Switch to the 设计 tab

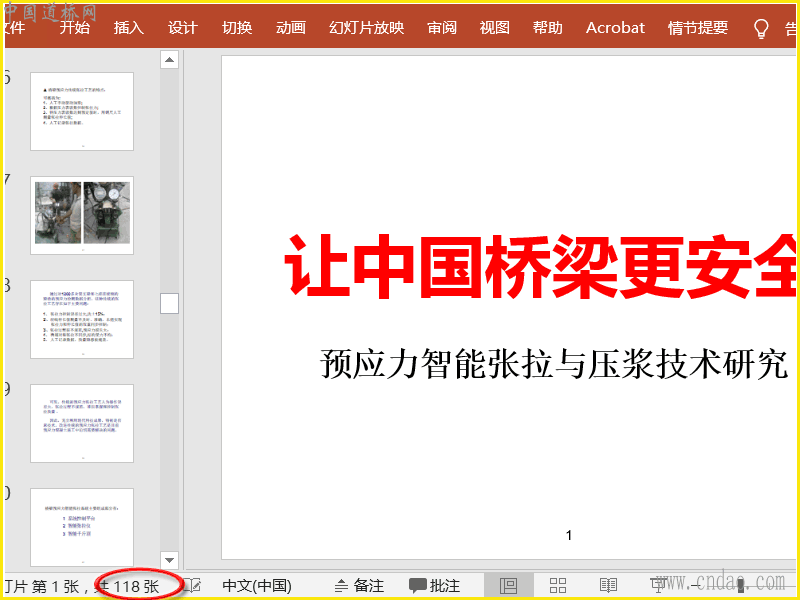pos(183,27)
